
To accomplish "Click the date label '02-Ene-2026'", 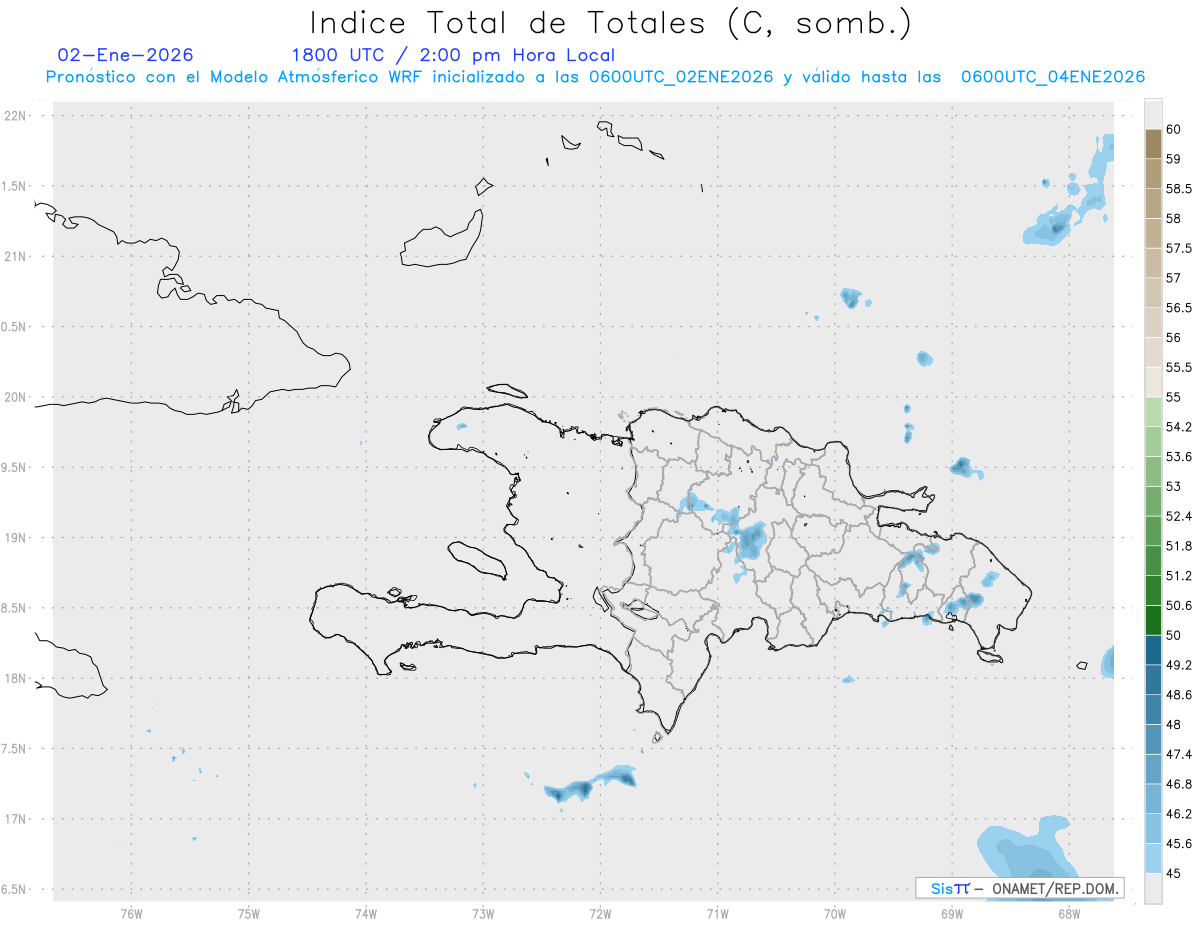I will (126, 55).
